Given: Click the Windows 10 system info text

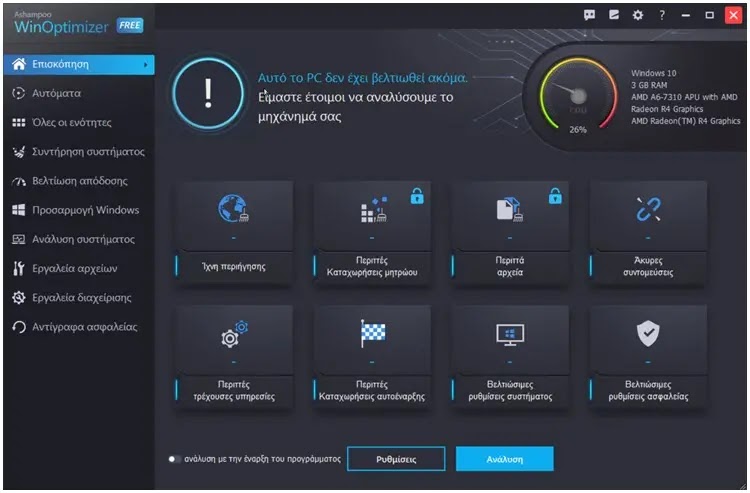Looking at the screenshot, I should 653,73.
